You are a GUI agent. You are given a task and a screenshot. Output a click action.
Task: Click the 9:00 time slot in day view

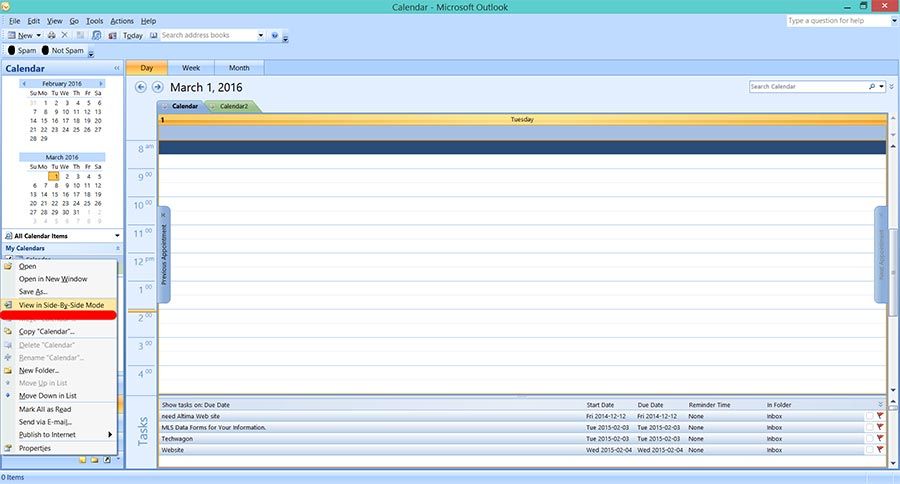pos(522,176)
